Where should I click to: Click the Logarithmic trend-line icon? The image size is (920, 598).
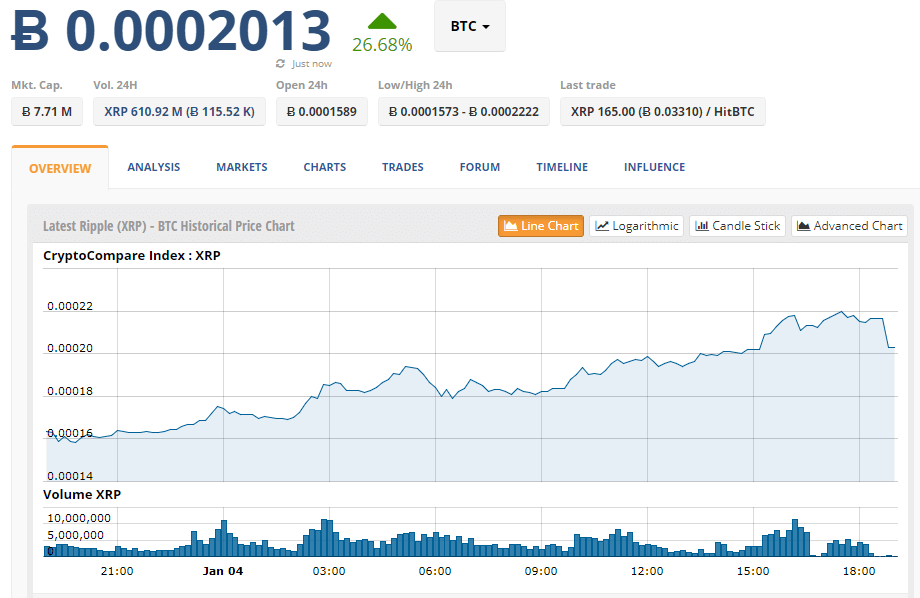coord(602,226)
